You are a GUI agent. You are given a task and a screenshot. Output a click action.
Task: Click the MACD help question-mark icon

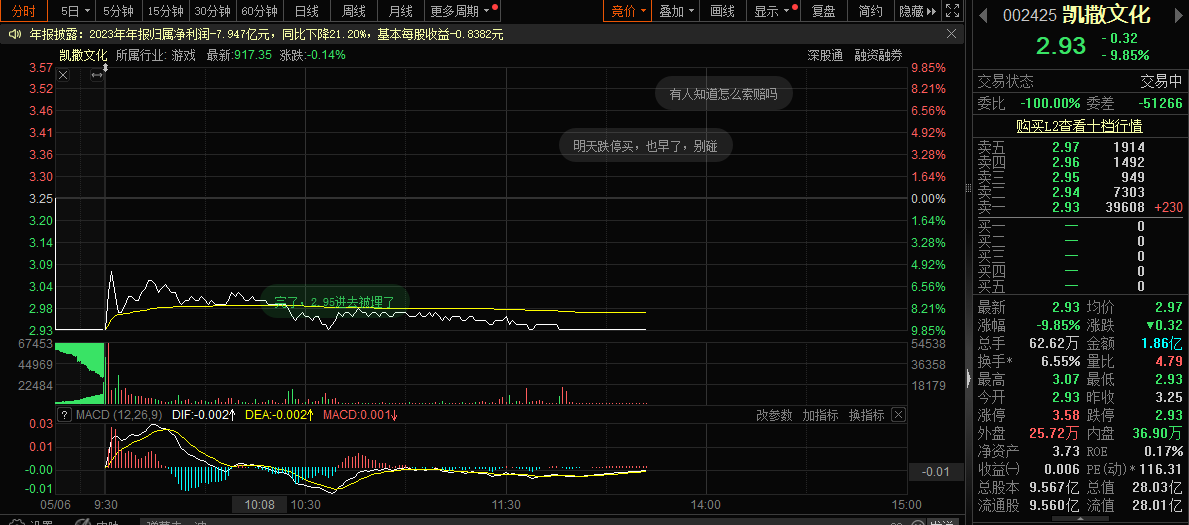65,415
